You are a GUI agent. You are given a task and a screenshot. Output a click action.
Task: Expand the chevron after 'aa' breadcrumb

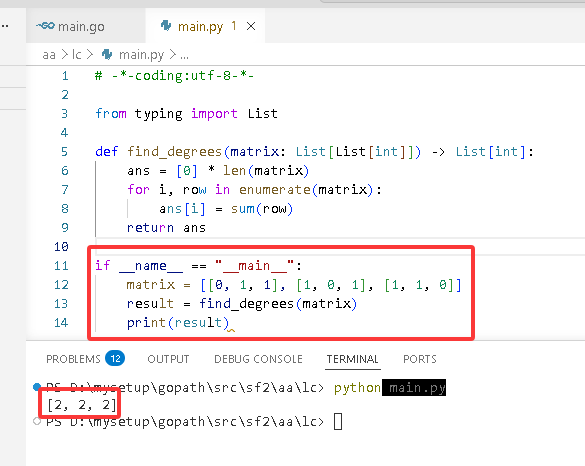coord(65,55)
